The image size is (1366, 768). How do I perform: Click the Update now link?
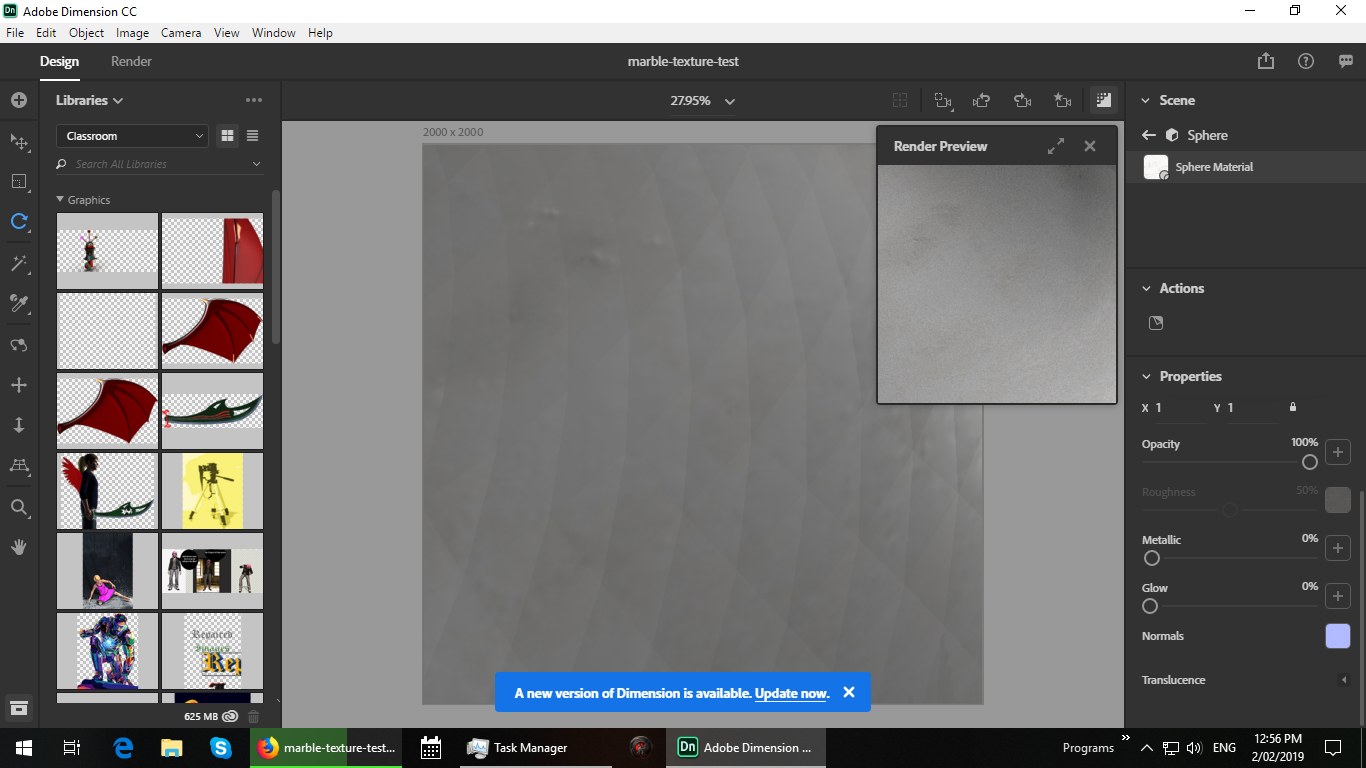pyautogui.click(x=791, y=693)
